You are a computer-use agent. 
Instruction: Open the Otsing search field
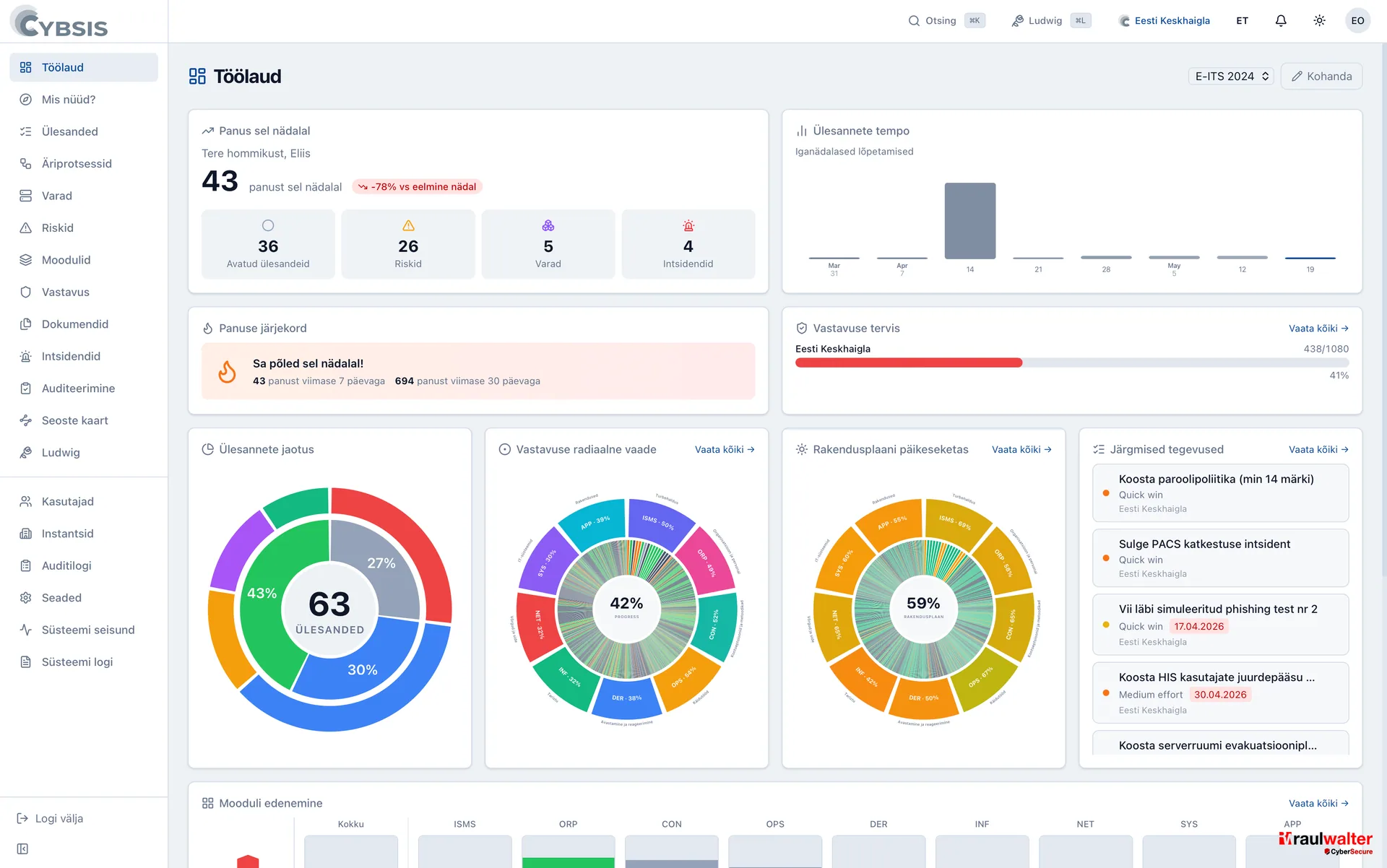click(x=946, y=20)
